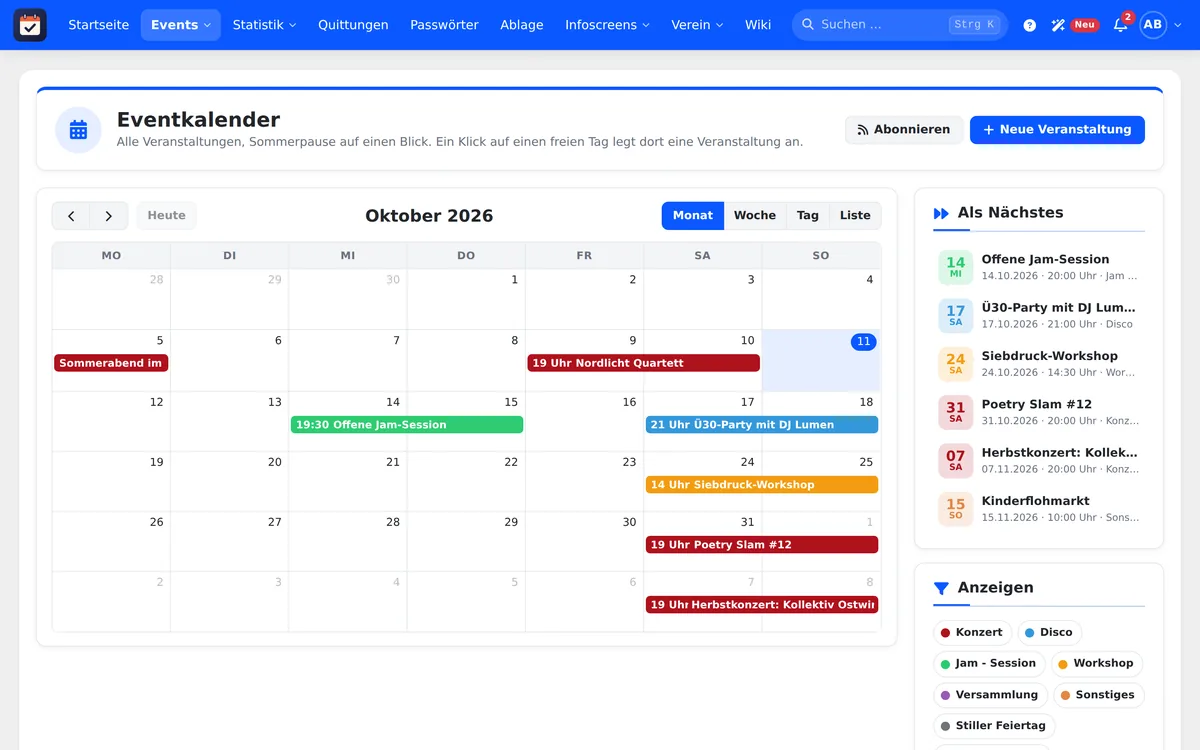The image size is (1200, 750).
Task: Open Sommerabend event on calendar
Action: 111,363
